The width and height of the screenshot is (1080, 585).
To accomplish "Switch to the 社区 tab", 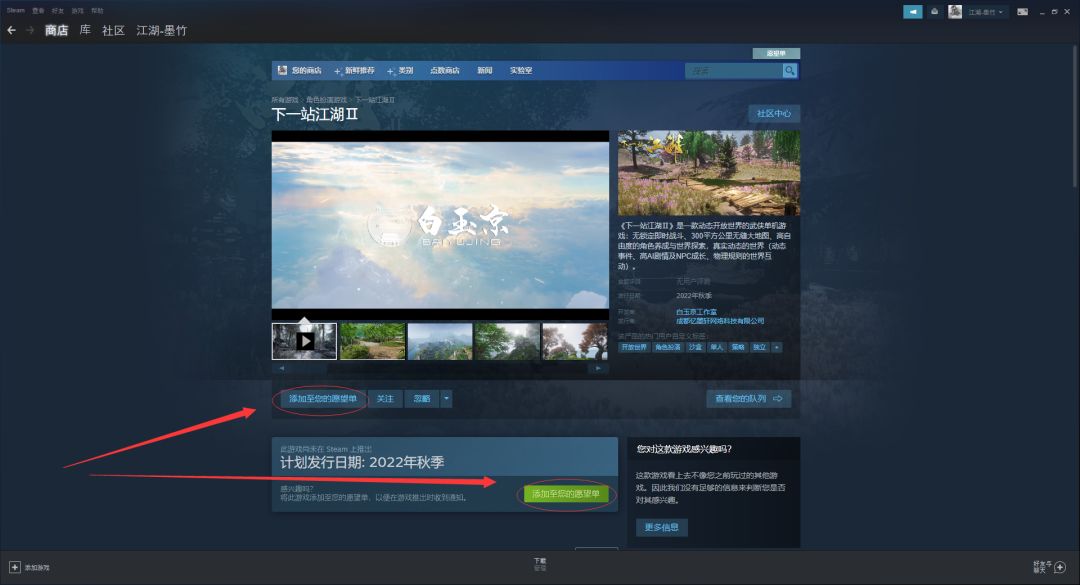I will point(113,30).
